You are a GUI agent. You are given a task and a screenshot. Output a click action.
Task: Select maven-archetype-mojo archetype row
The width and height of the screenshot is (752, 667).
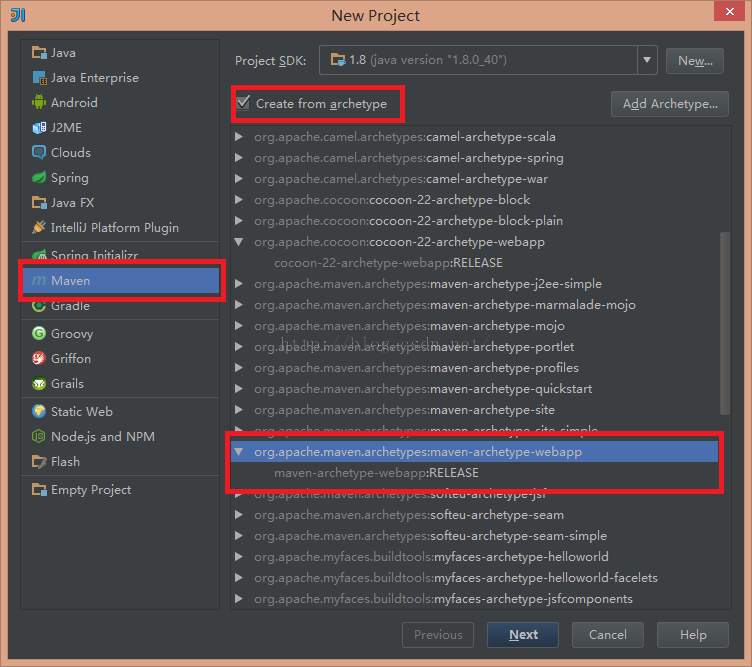point(474,326)
